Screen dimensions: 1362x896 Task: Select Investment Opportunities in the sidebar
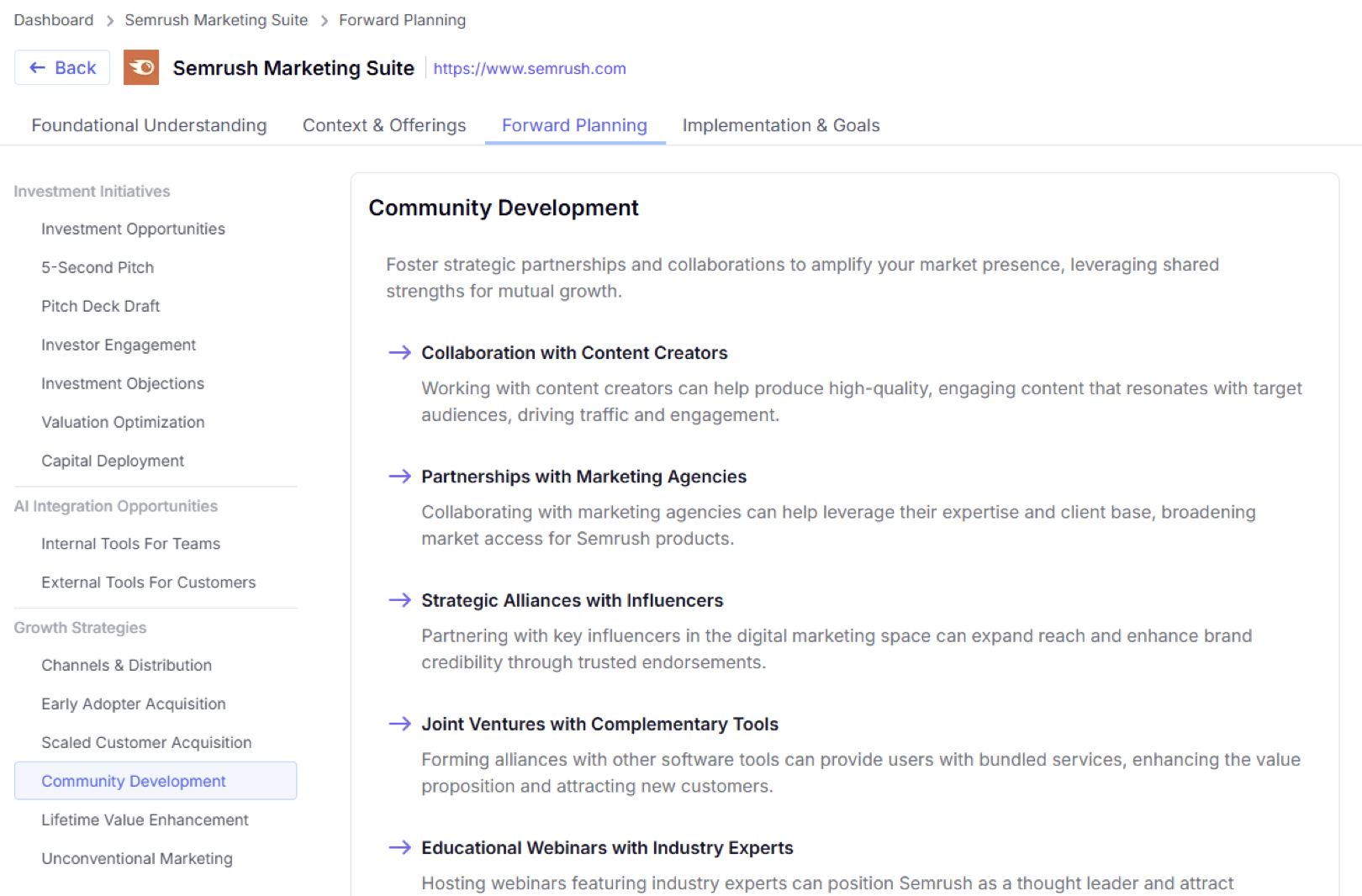pos(133,229)
